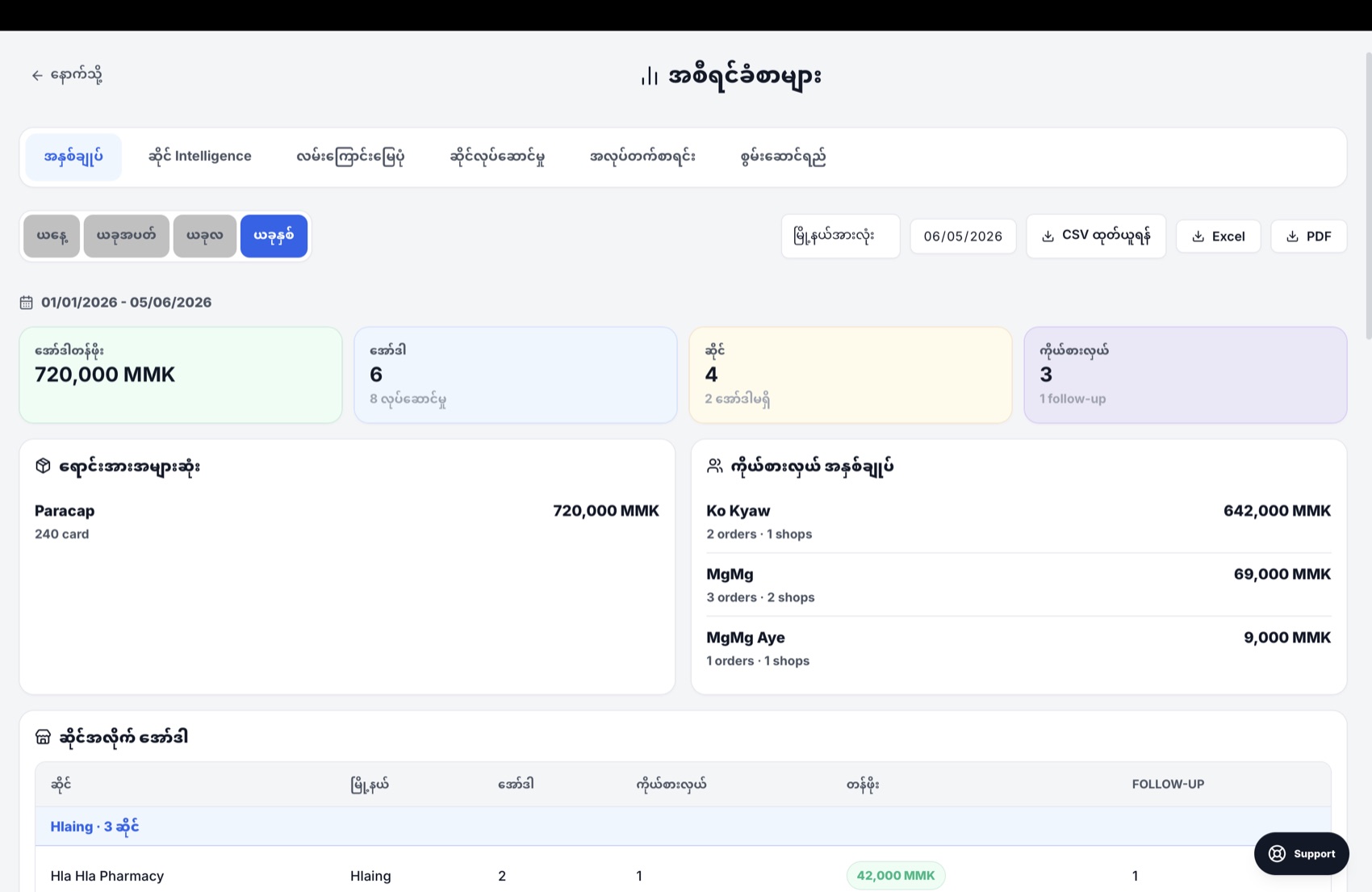This screenshot has height=892, width=1372.
Task: Select the ယခုနှစ် this year filter
Action: click(274, 236)
